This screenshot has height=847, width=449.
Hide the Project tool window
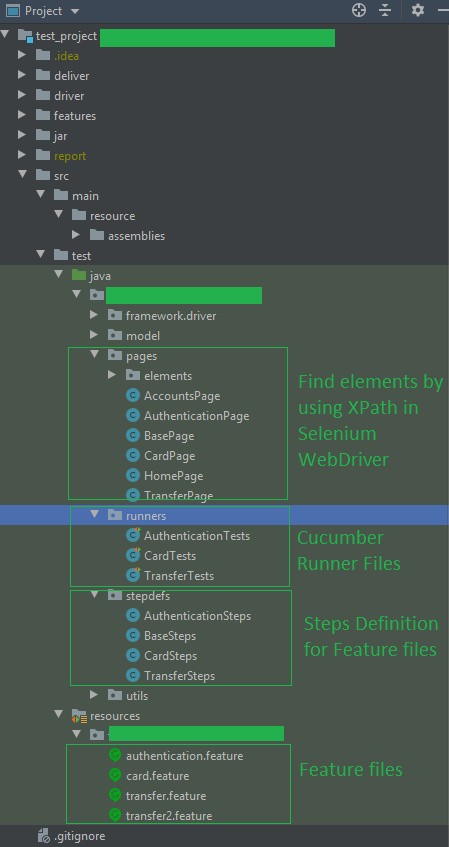tap(443, 10)
